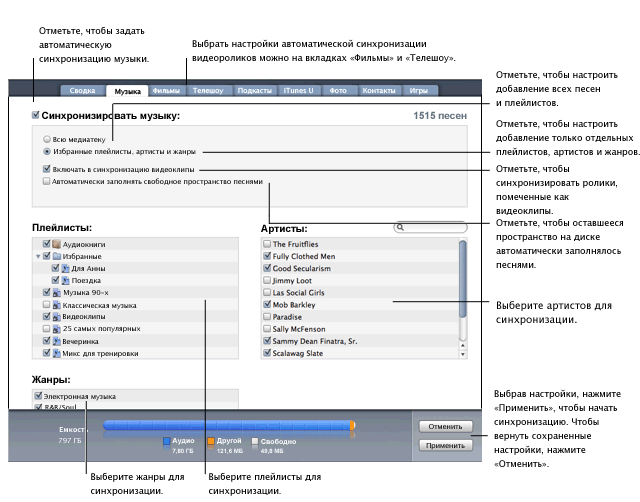Open the Контакты tab

[x=379, y=91]
